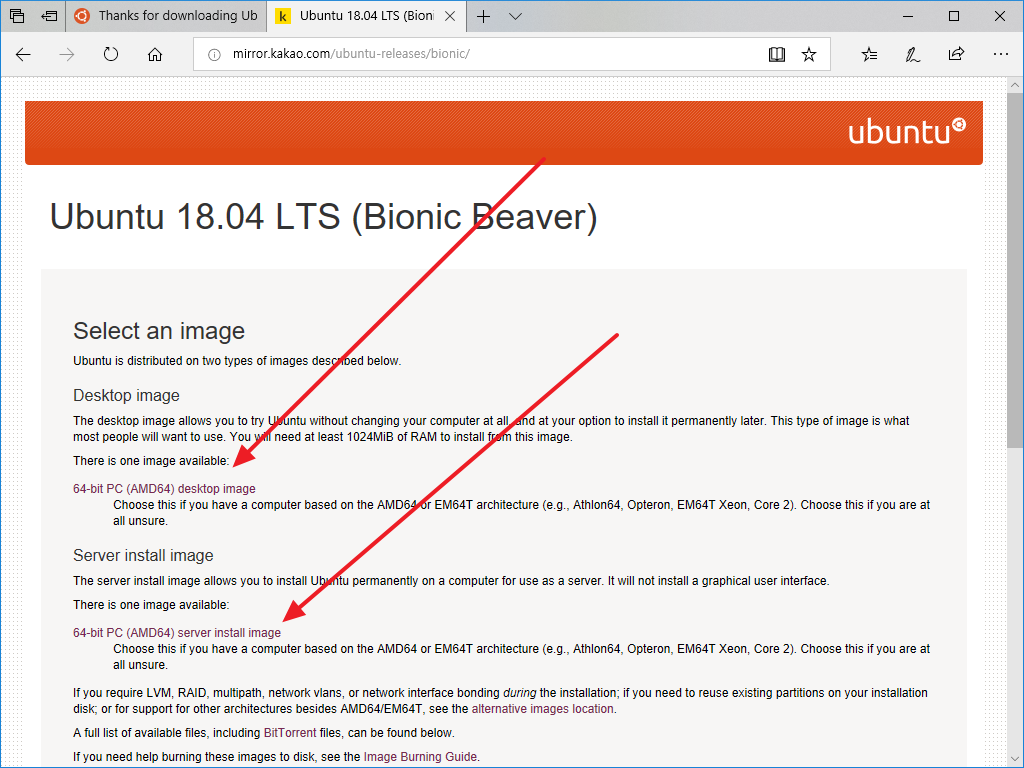Open the home page
1024x768 pixels.
coord(155,54)
